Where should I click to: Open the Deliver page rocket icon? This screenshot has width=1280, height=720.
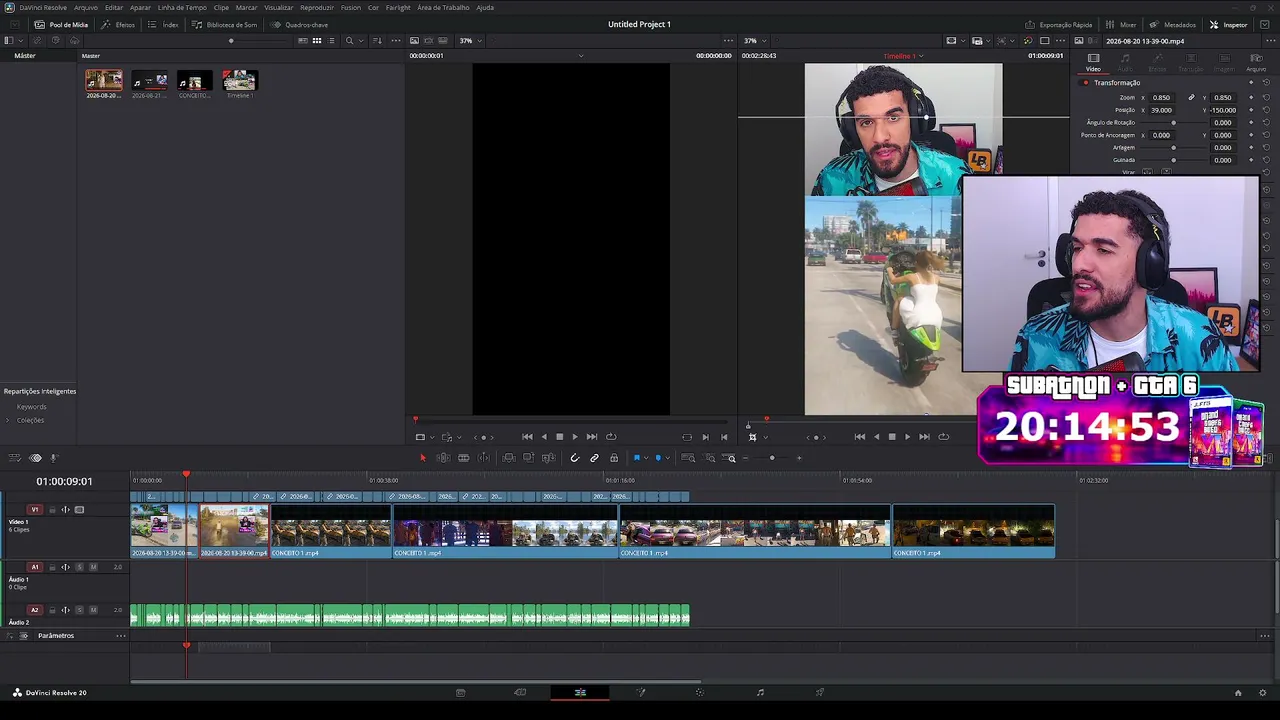820,692
